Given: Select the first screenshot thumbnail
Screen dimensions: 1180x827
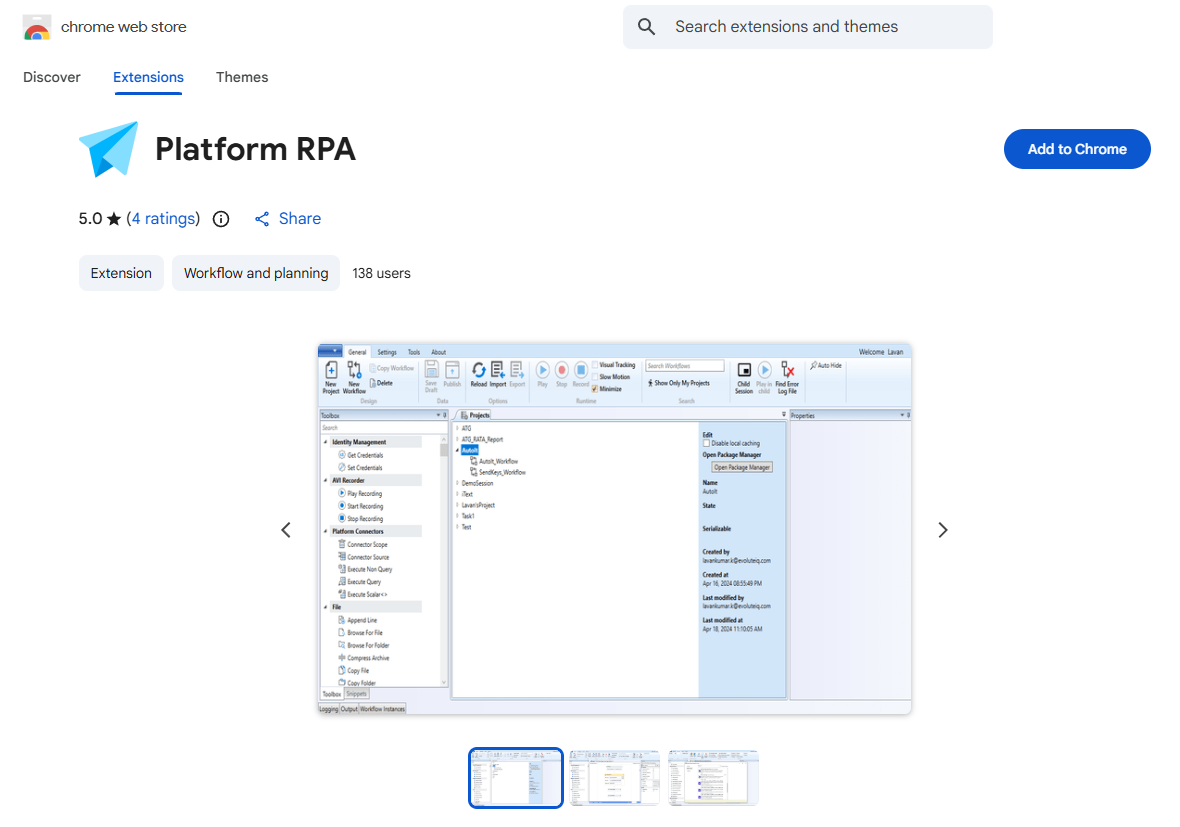Looking at the screenshot, I should click(x=515, y=777).
